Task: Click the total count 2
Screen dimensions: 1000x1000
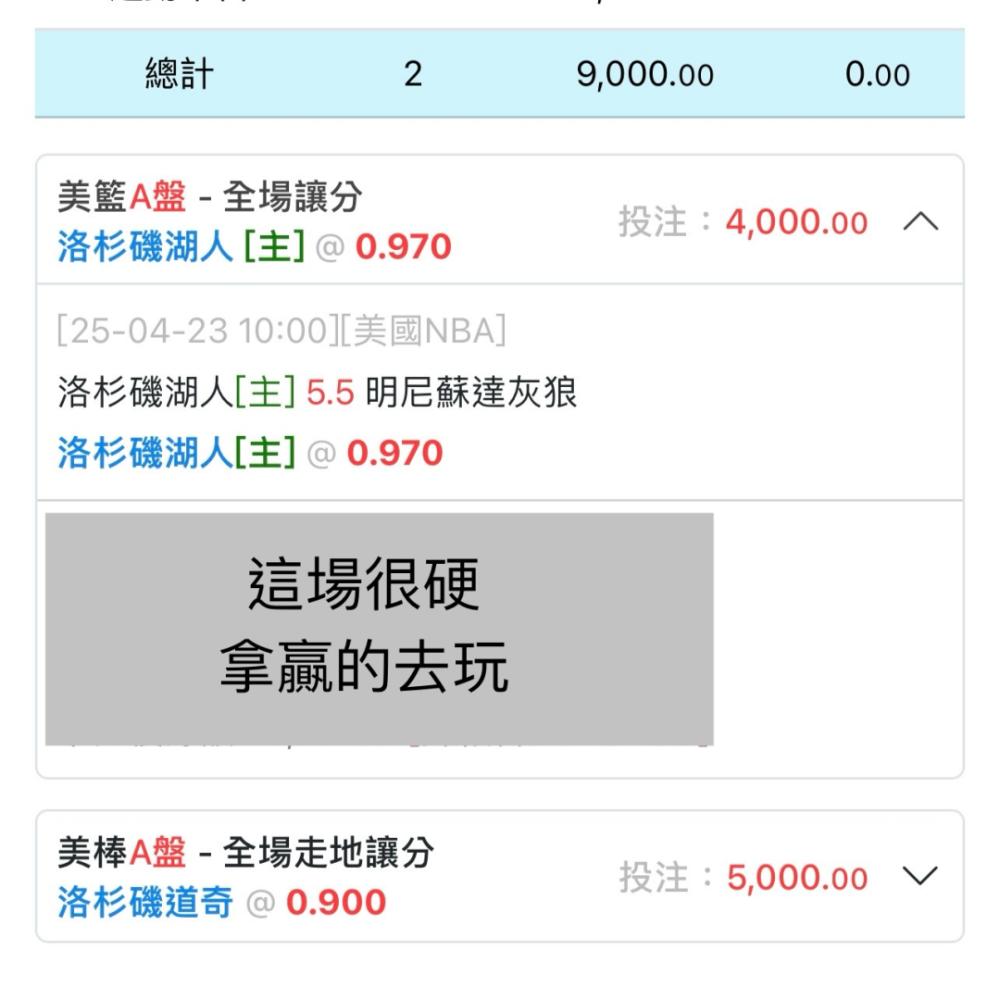Action: tap(413, 74)
